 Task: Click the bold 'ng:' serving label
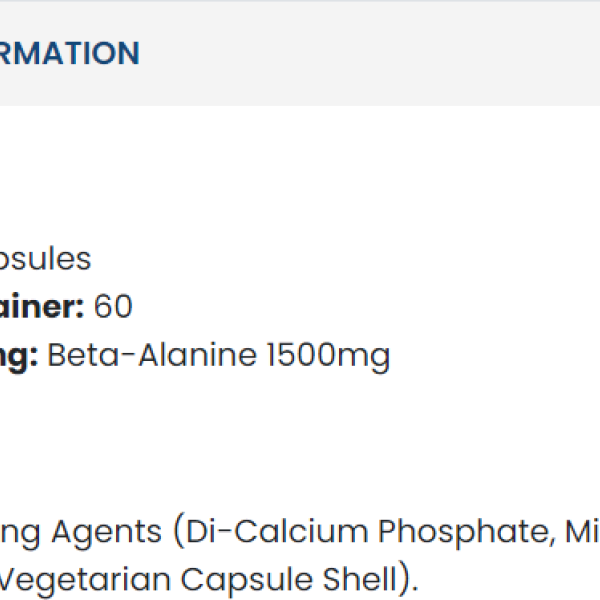18,355
